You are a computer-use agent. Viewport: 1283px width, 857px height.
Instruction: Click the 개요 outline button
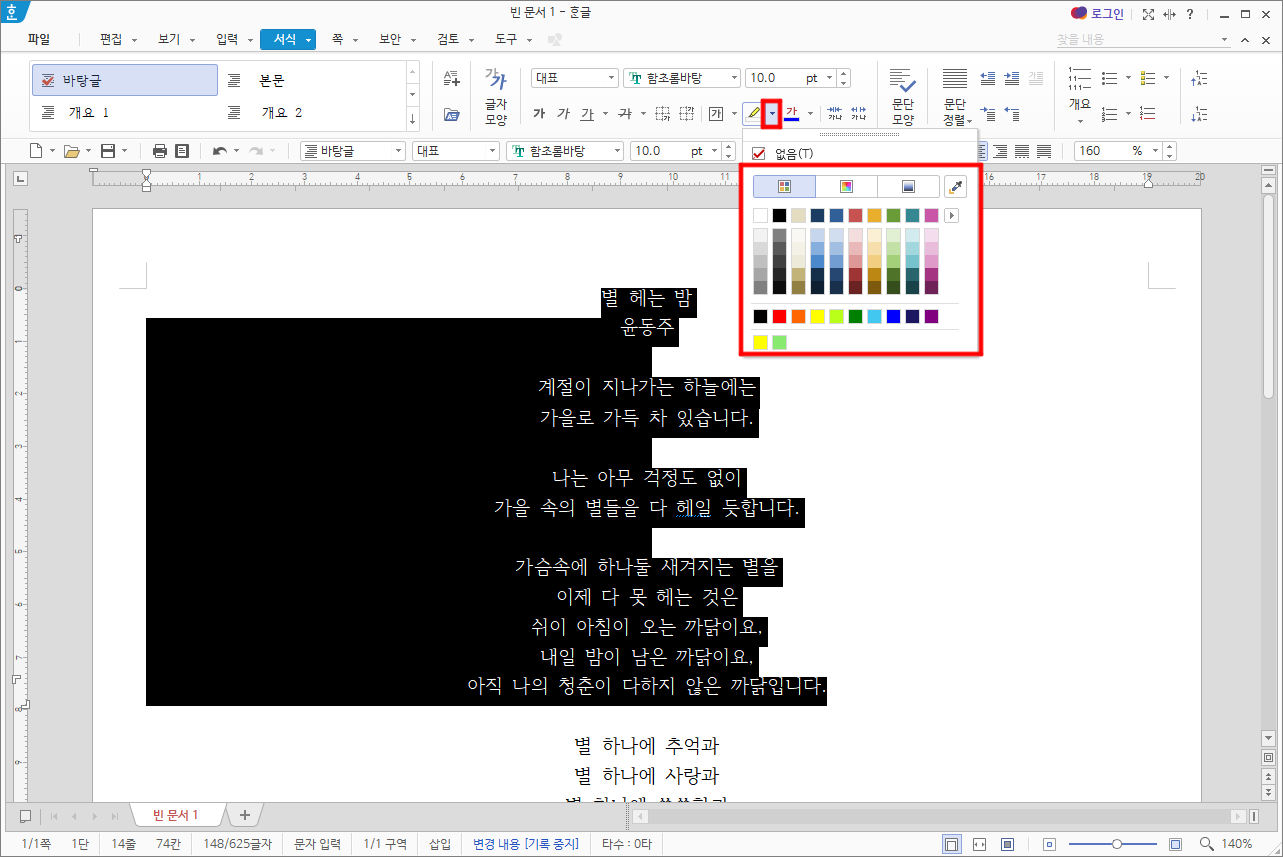tap(1080, 98)
